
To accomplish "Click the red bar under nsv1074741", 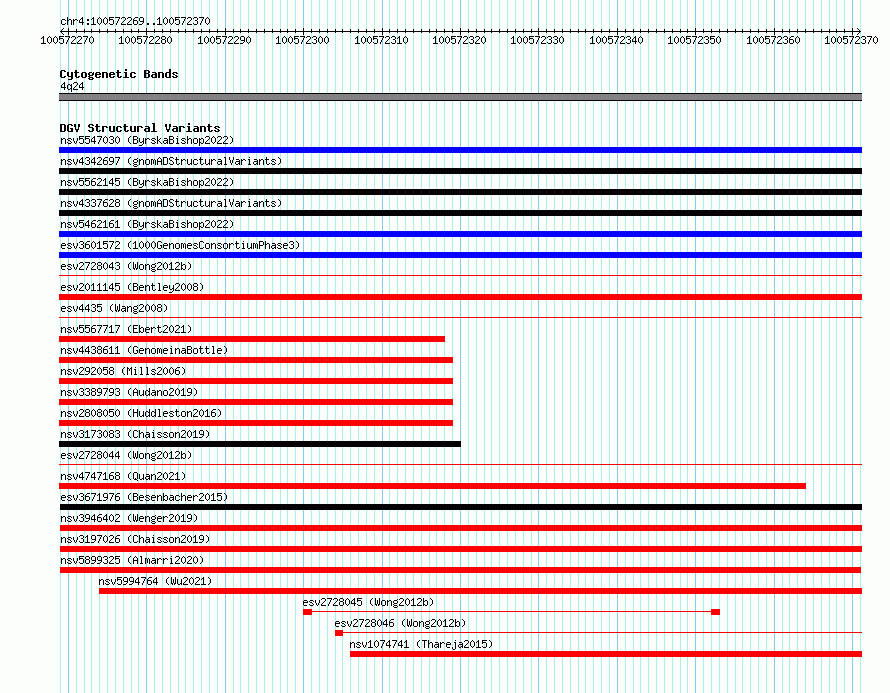I will 606,654.
